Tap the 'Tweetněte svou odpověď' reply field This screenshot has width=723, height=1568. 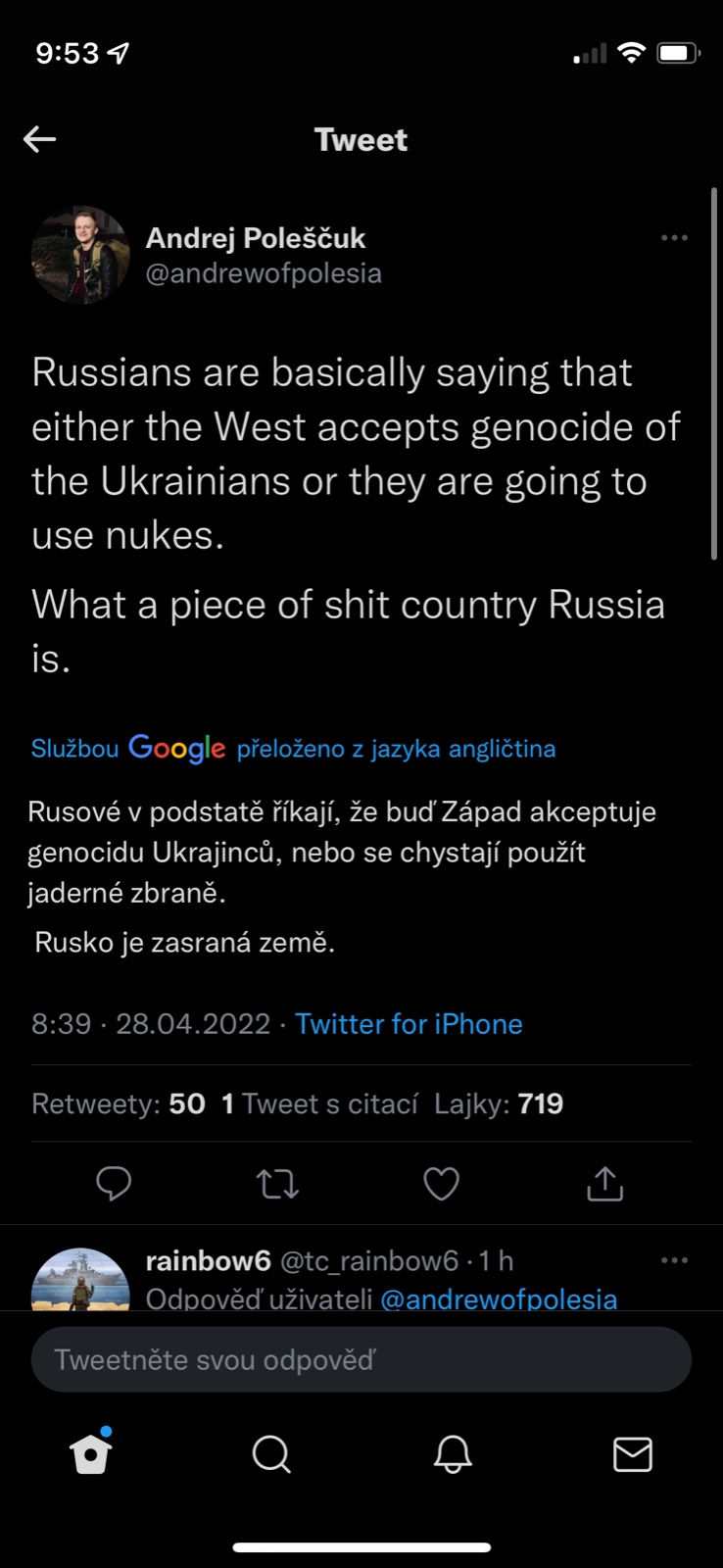click(361, 1359)
